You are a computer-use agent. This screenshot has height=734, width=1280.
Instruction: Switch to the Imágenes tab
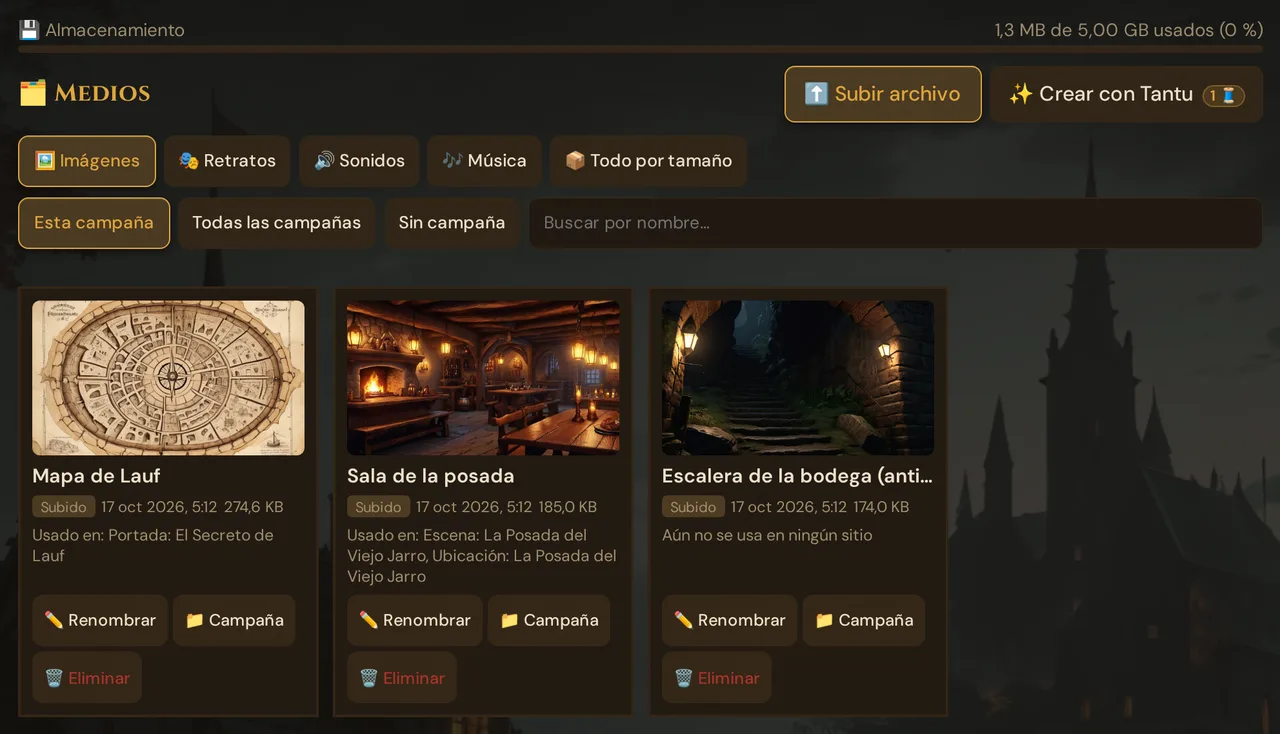click(x=87, y=161)
